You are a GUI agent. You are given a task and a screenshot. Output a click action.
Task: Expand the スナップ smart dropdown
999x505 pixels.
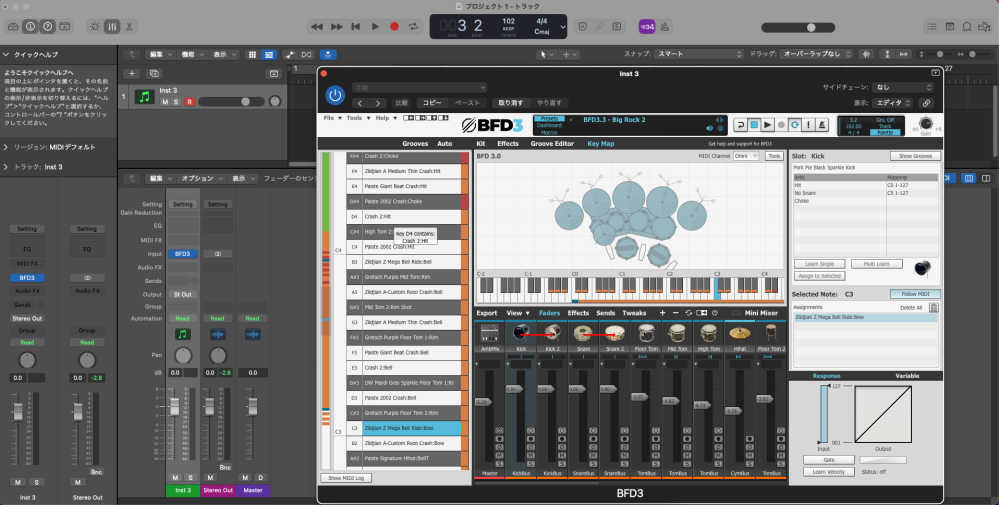tap(697, 53)
